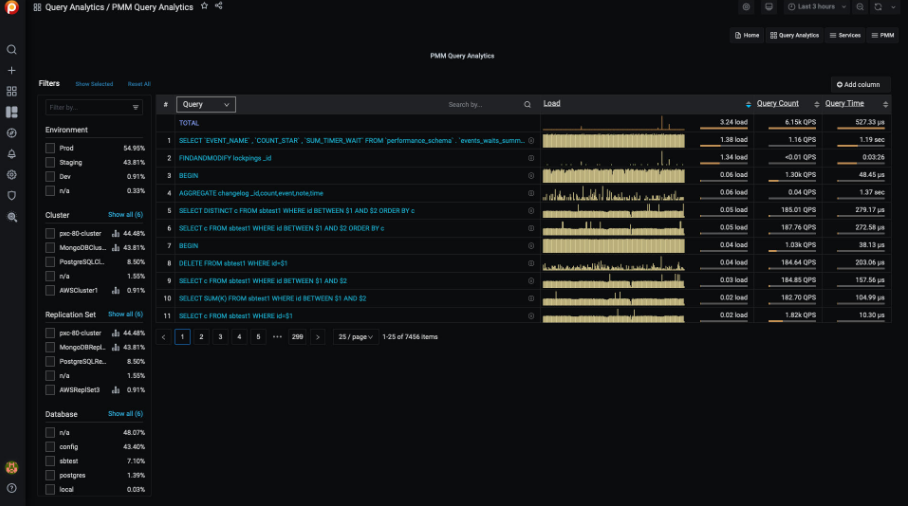Image resolution: width=909 pixels, height=506 pixels.
Task: Open search in the left sidebar
Action: 12,49
